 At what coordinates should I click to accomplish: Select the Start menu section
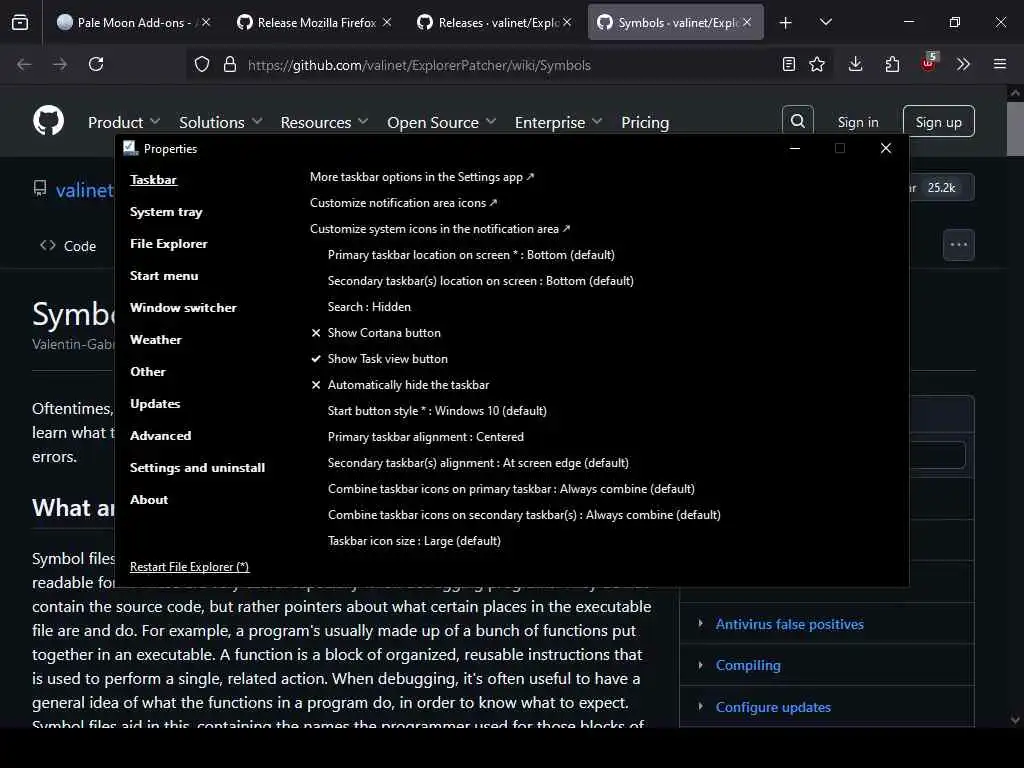click(x=164, y=276)
